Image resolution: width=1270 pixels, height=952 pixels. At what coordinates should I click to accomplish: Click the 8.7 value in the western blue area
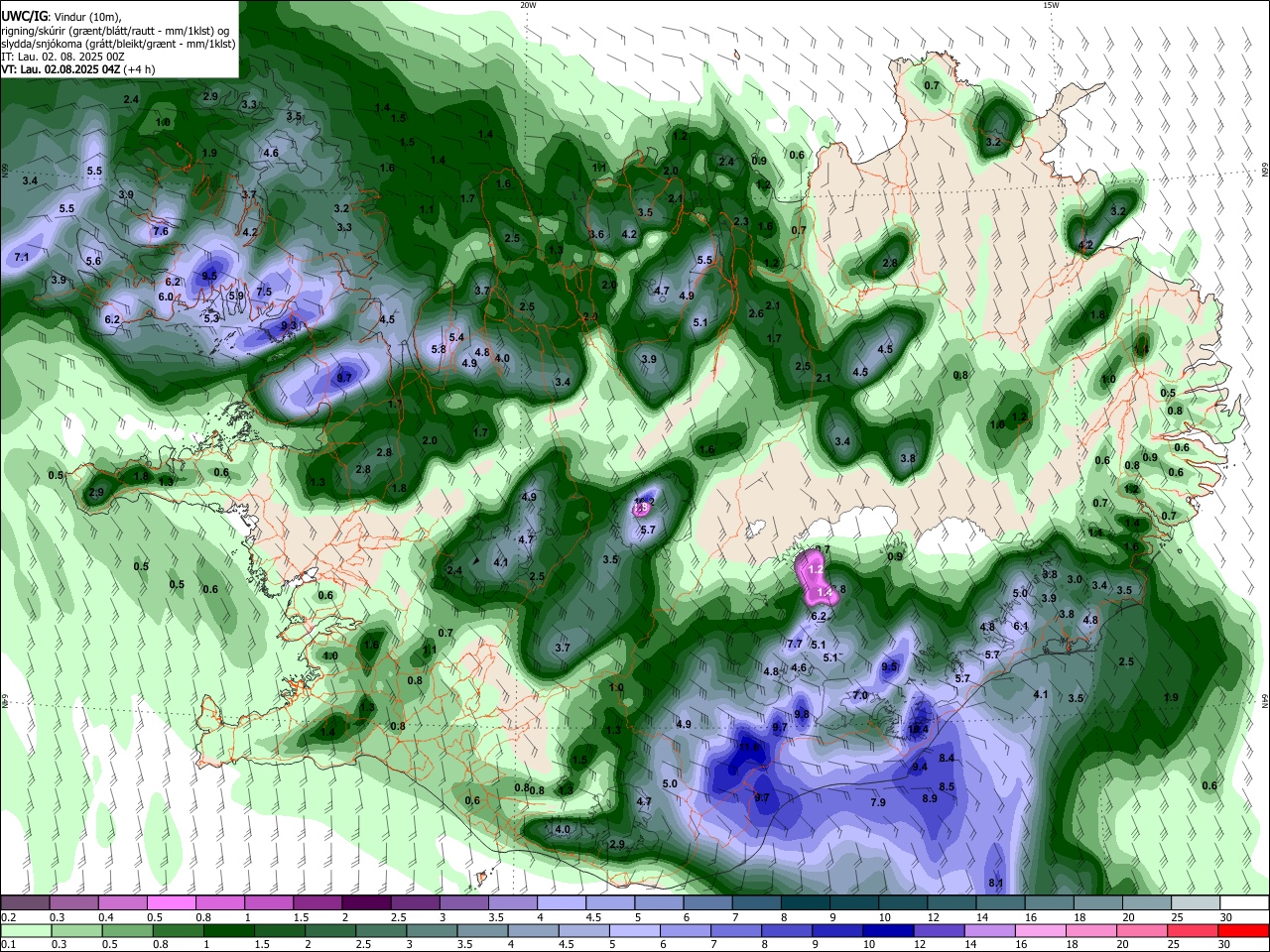344,378
